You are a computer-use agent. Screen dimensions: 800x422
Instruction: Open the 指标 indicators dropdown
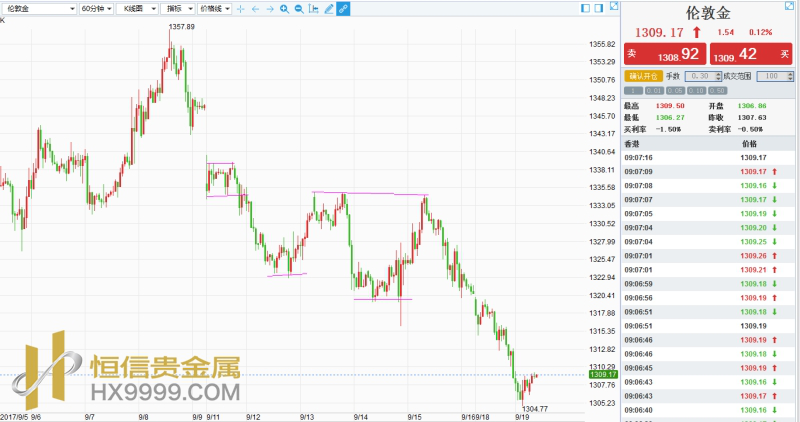[178, 9]
